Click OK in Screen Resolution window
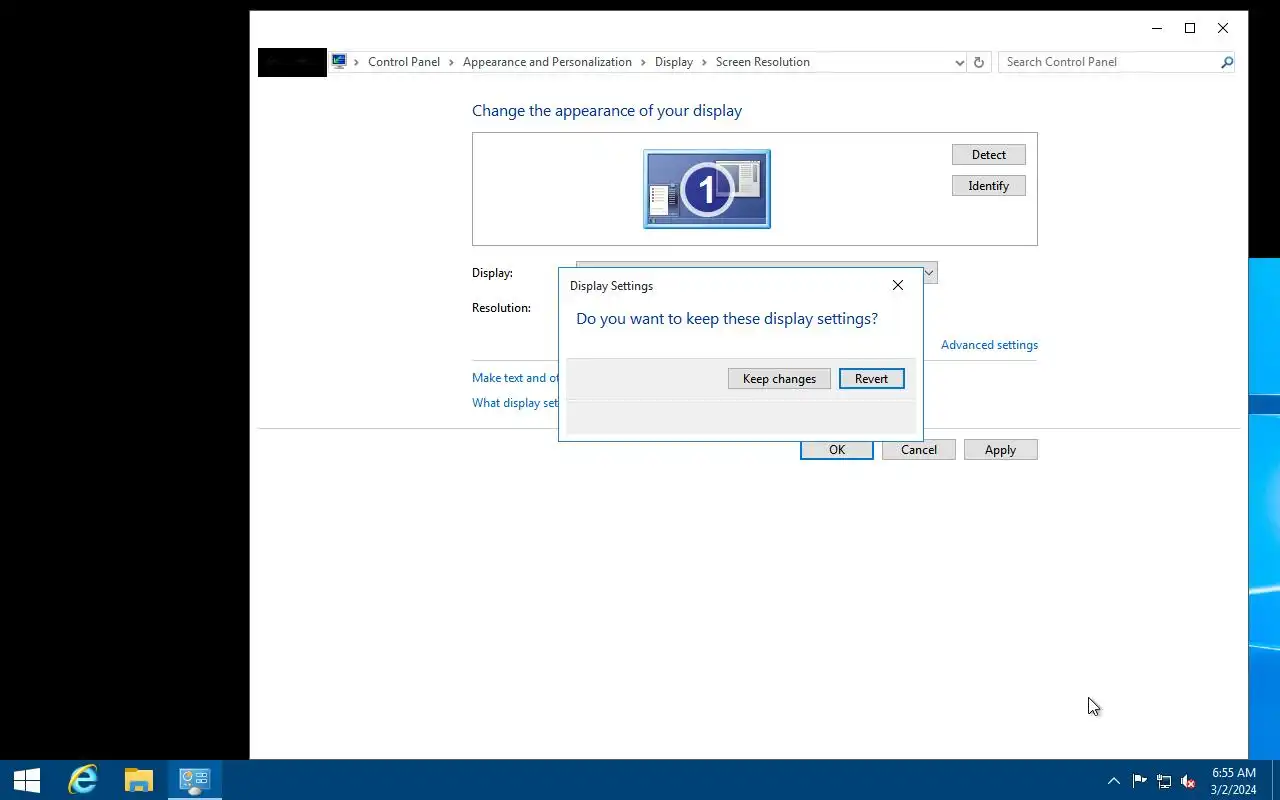The image size is (1280, 800). (837, 450)
